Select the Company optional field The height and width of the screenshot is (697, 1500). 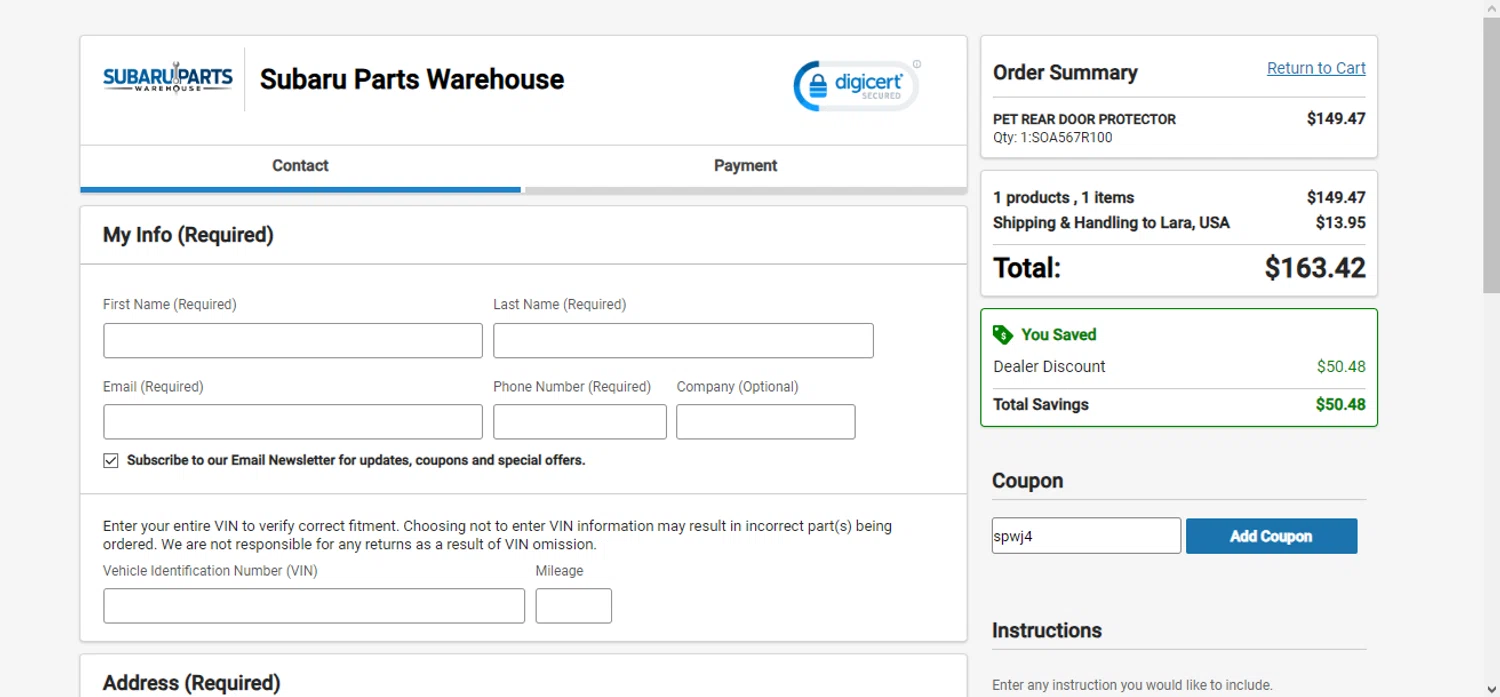click(766, 422)
